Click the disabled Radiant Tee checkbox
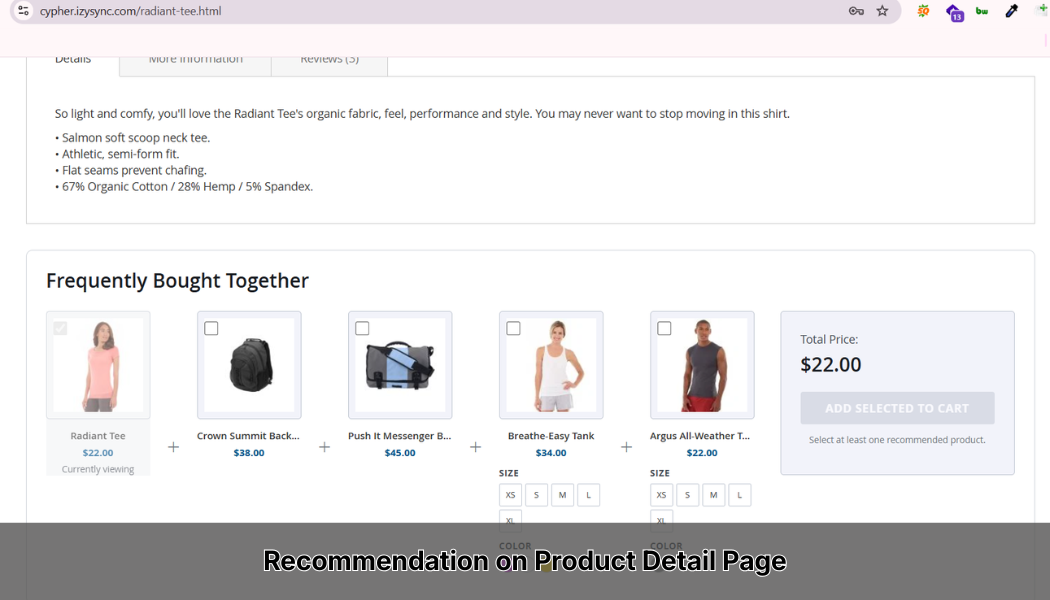 pos(60,328)
